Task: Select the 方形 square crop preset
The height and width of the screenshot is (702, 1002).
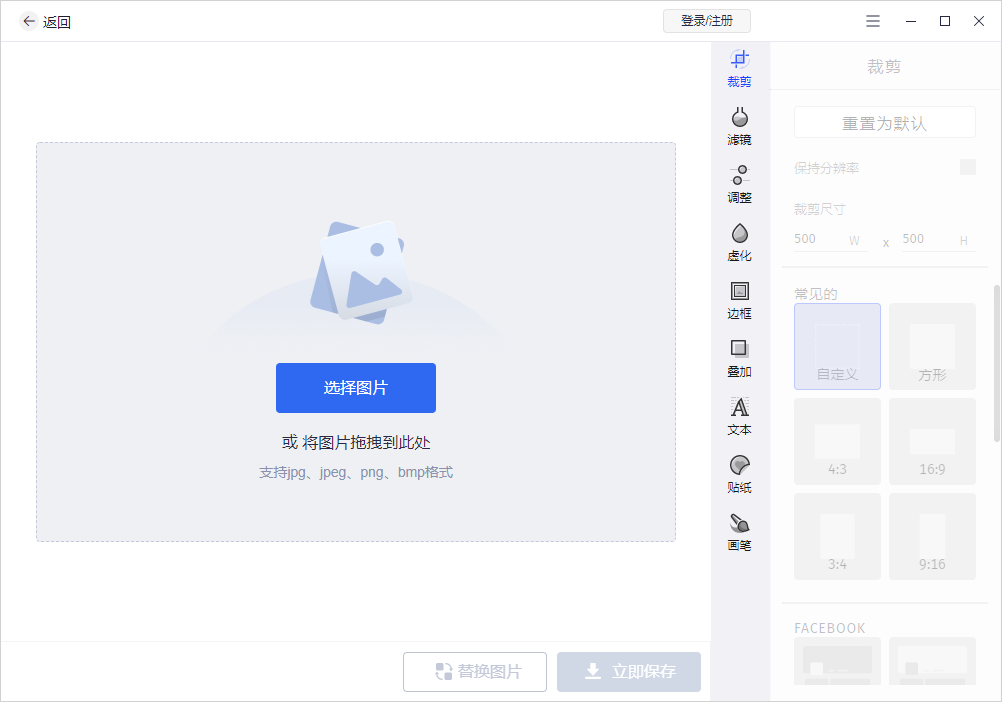Action: point(932,346)
